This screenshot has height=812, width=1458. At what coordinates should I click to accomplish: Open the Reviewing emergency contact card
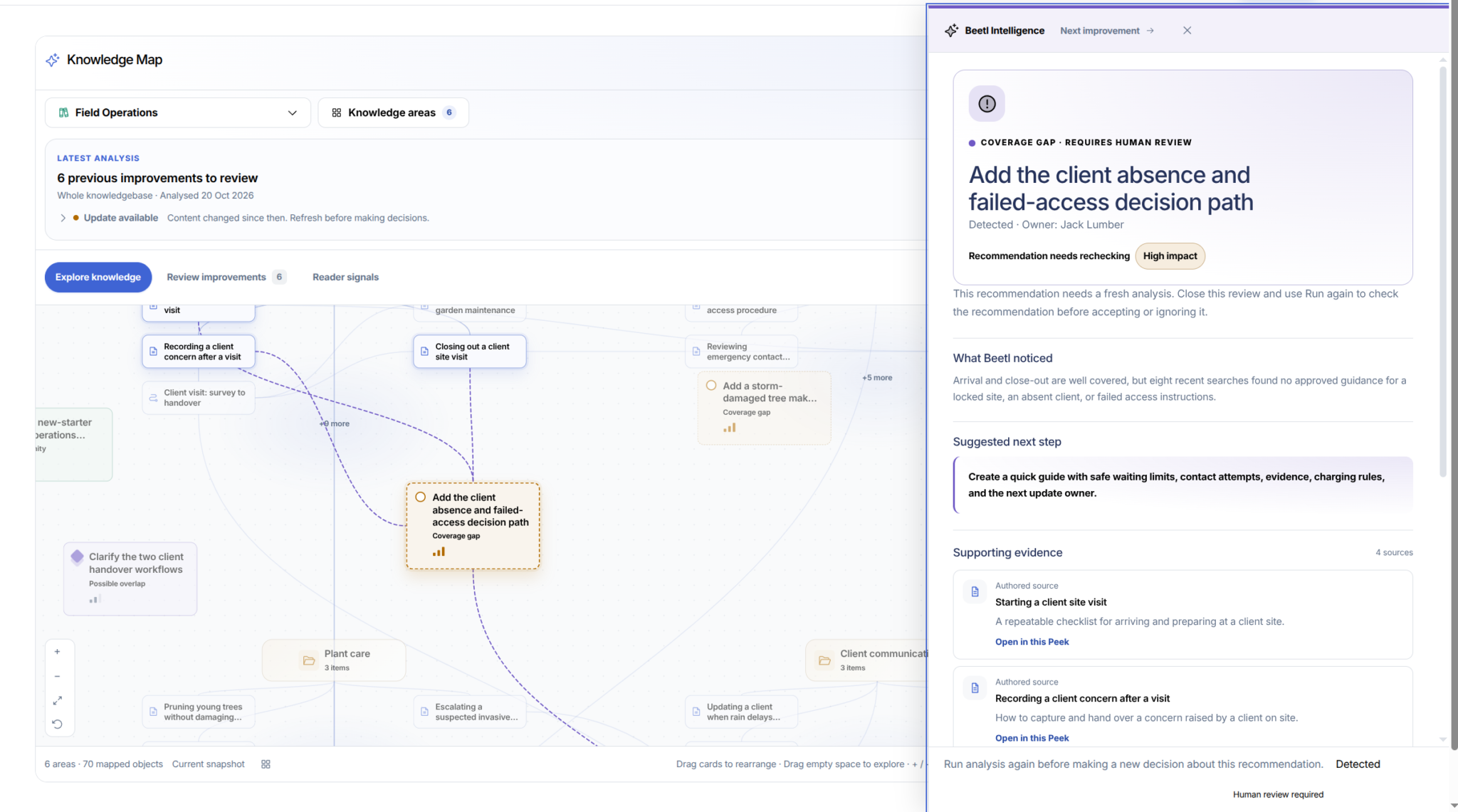click(741, 352)
